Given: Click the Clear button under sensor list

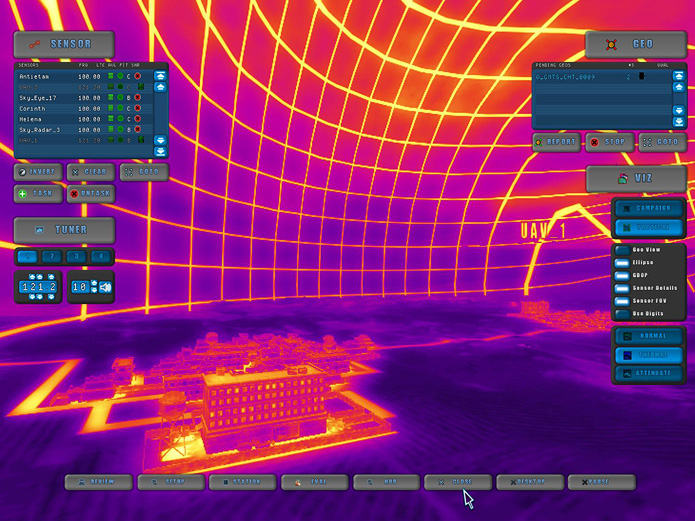Looking at the screenshot, I should pyautogui.click(x=90, y=172).
